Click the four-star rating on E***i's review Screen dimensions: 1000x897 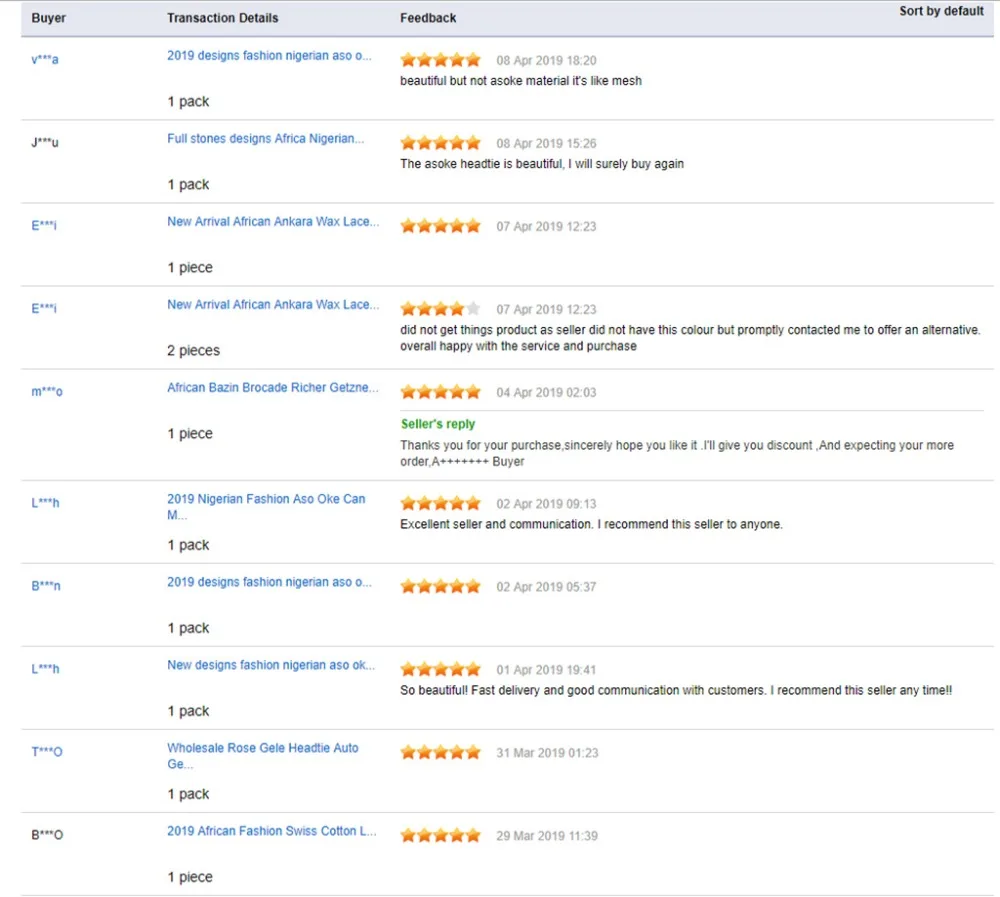tap(440, 309)
